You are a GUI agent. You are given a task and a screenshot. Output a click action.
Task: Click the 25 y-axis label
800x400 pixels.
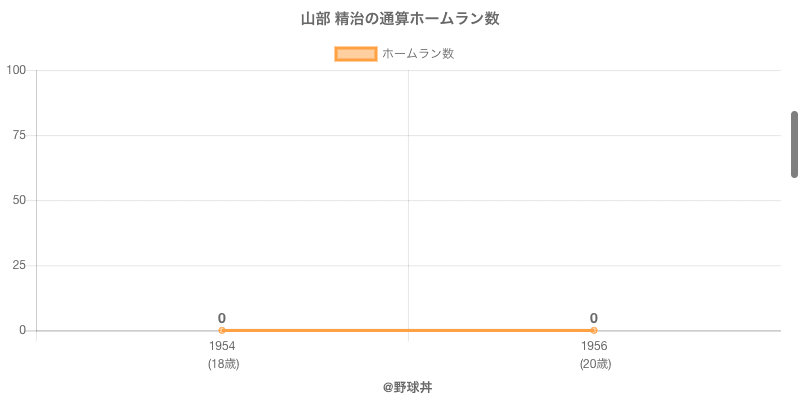[19, 265]
